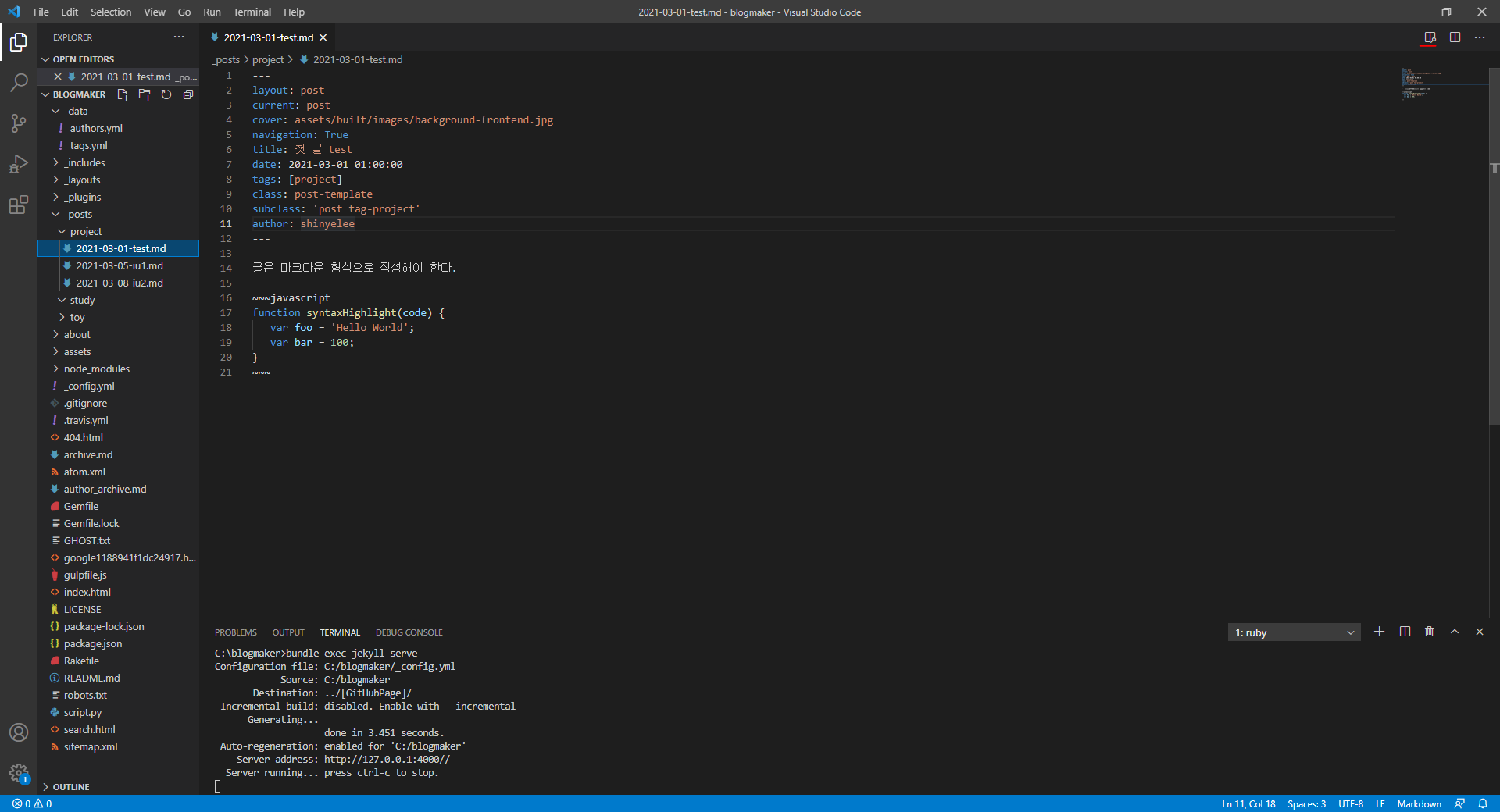Open the Explorer view in activity bar
The image size is (1500, 812).
pyautogui.click(x=19, y=41)
